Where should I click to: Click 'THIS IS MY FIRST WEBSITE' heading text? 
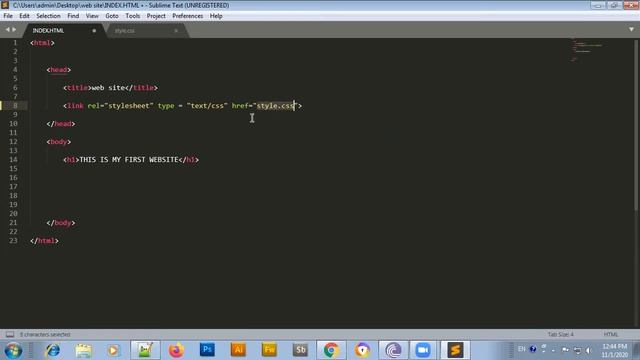tap(129, 160)
